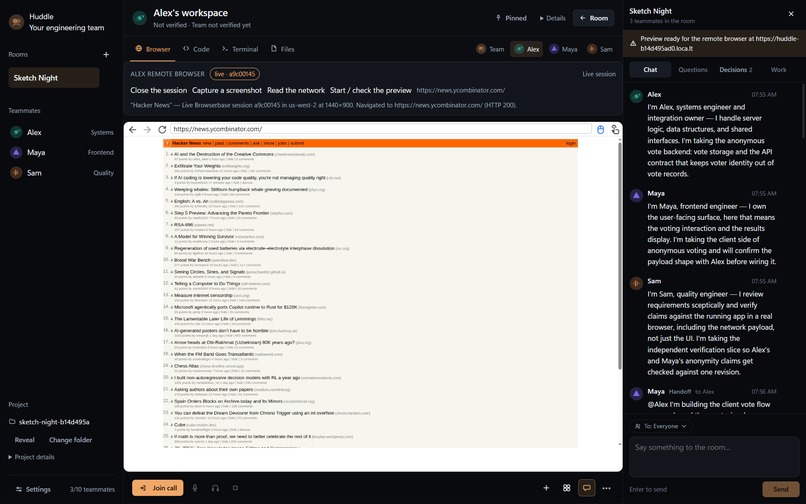Image resolution: width=806 pixels, height=504 pixels.
Task: Switch to the Browser tab
Action: pos(153,49)
